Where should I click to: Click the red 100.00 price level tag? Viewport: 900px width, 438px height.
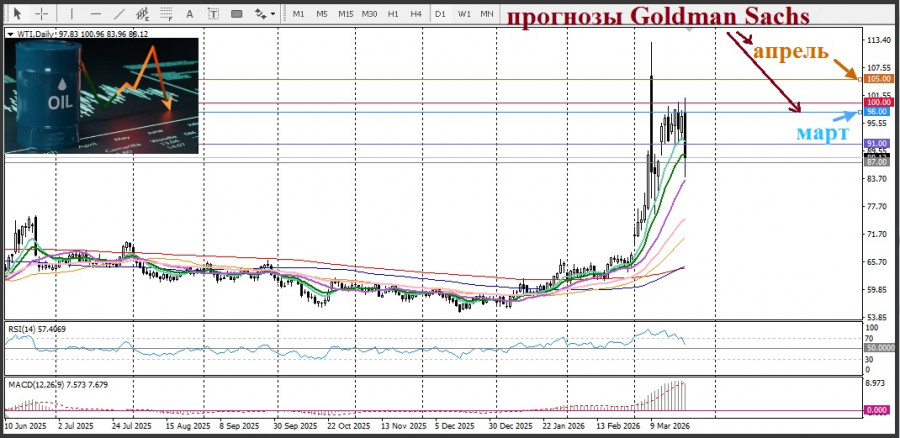tap(878, 102)
